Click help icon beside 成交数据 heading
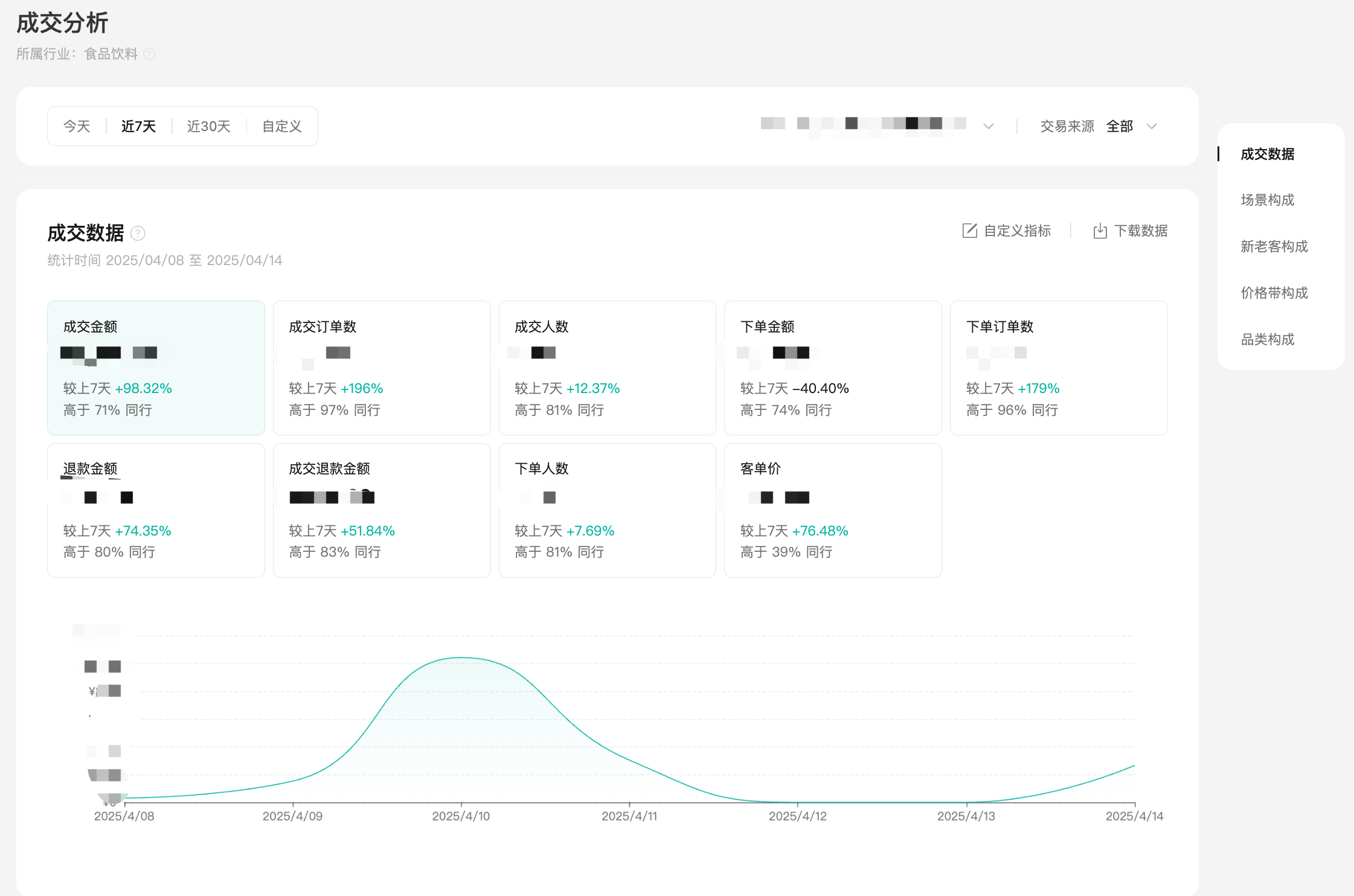 [138, 233]
